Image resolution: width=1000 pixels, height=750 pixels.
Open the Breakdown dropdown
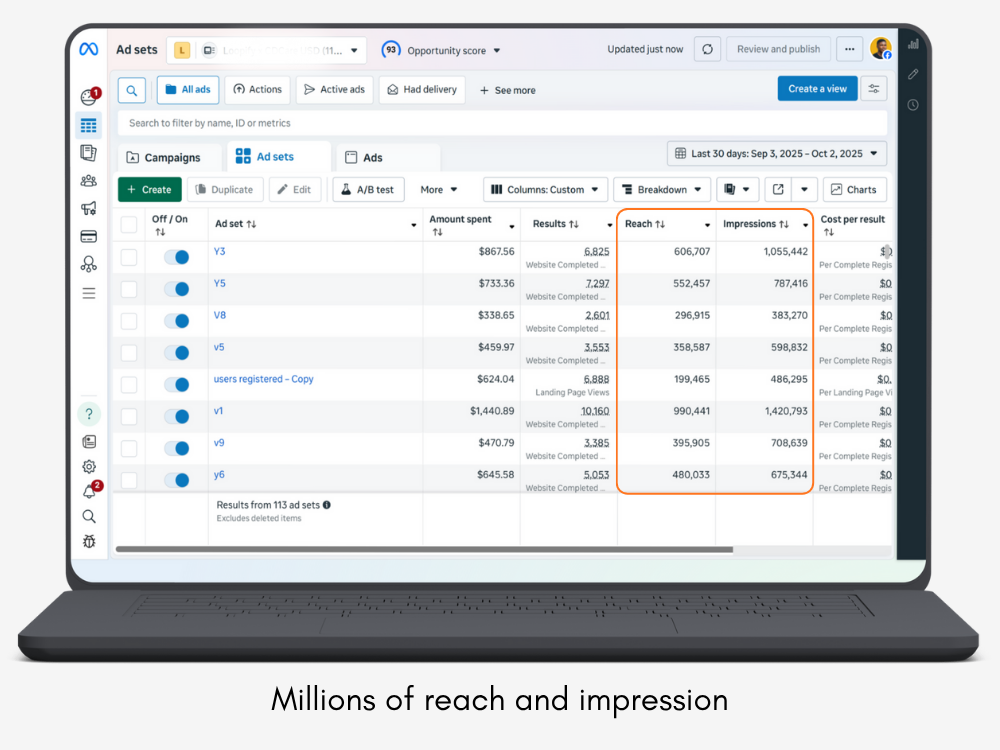point(661,189)
